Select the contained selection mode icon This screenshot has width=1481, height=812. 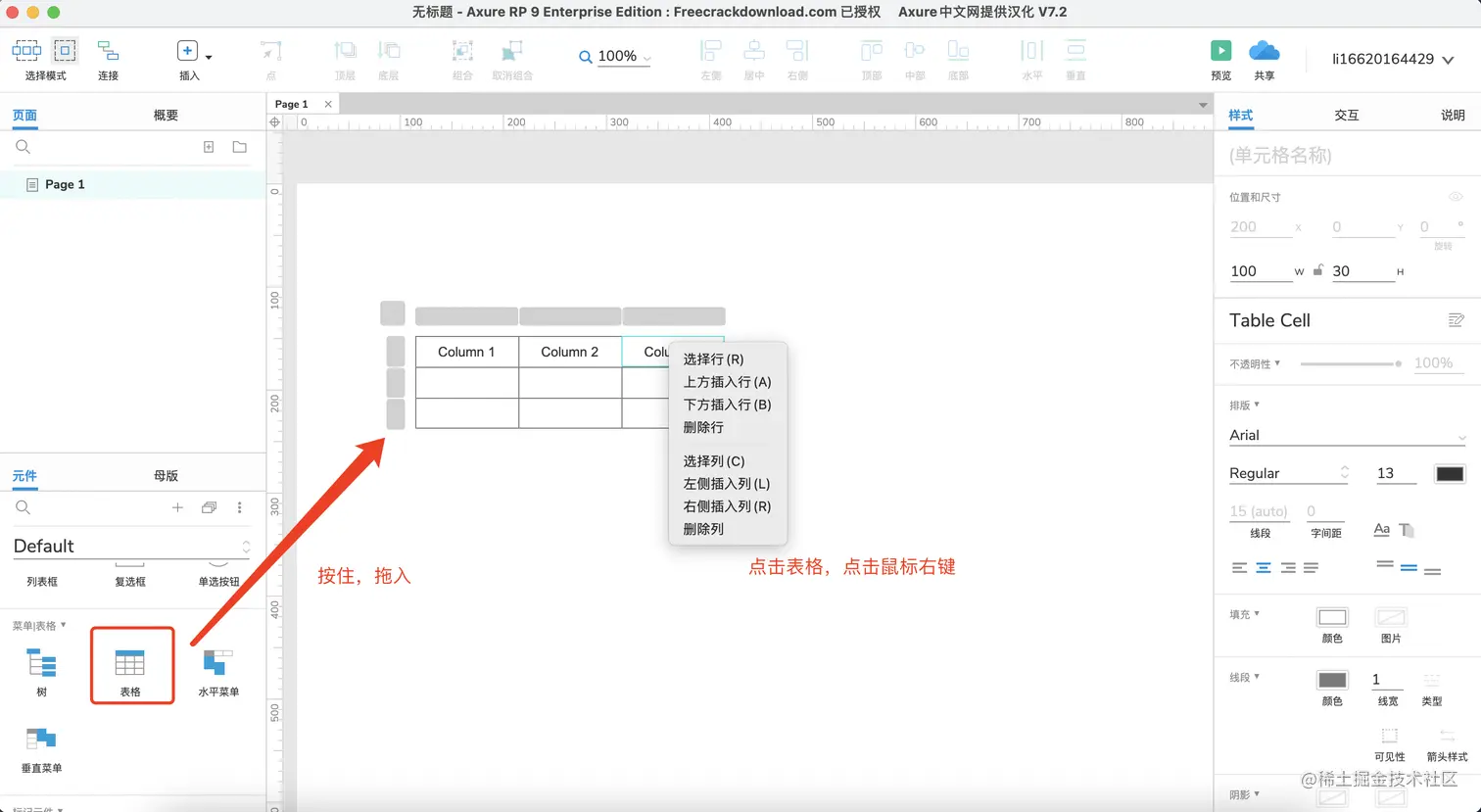click(x=65, y=51)
